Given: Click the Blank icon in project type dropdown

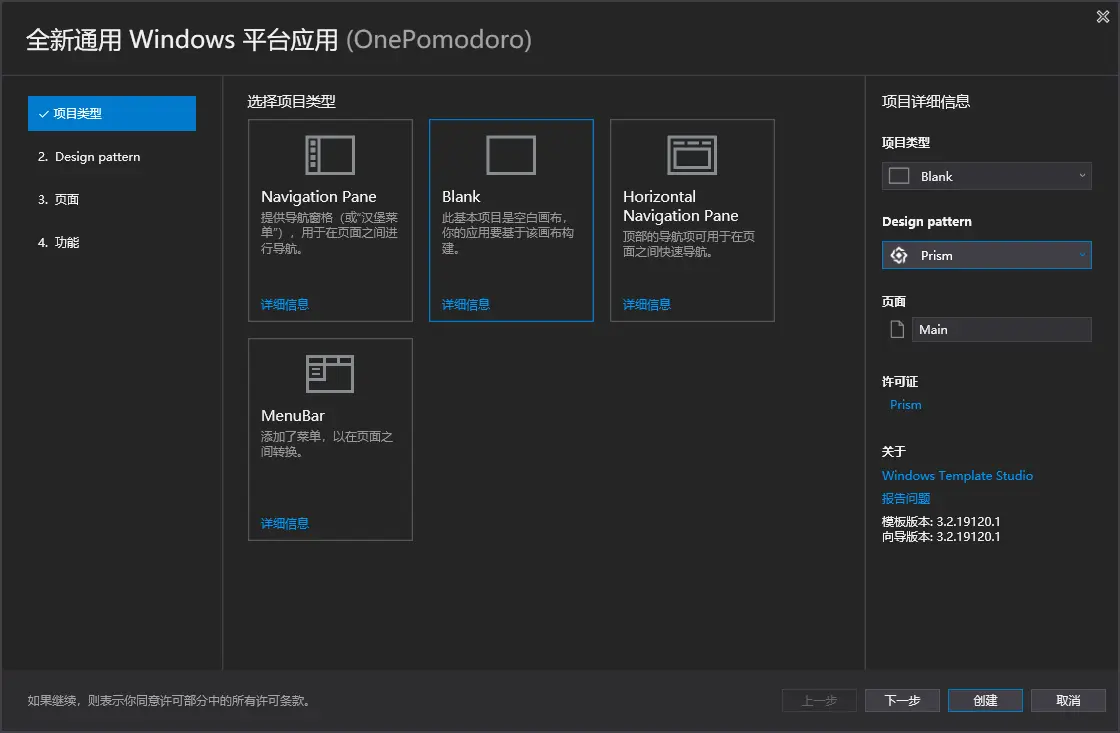Looking at the screenshot, I should pos(899,176).
